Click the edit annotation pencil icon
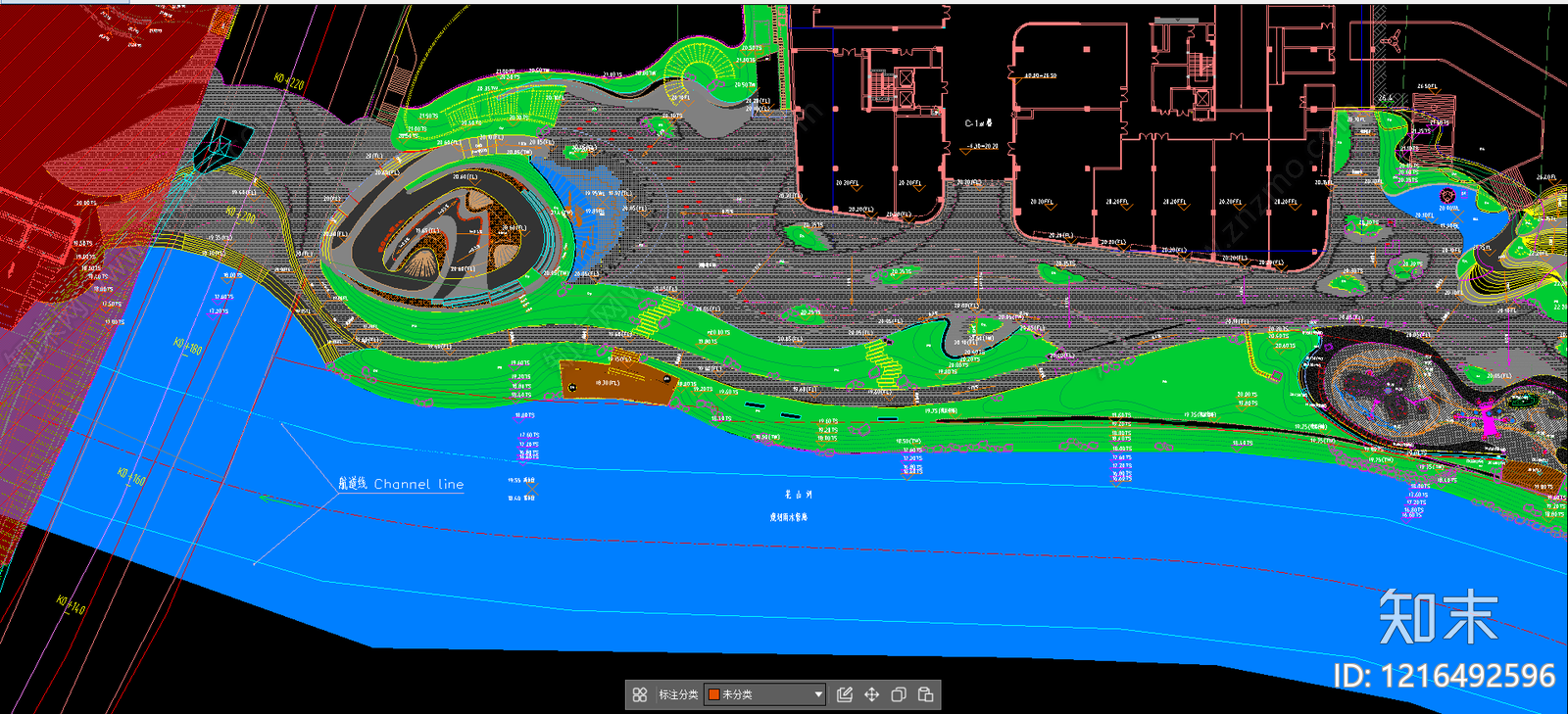Image resolution: width=1568 pixels, height=714 pixels. (x=845, y=694)
